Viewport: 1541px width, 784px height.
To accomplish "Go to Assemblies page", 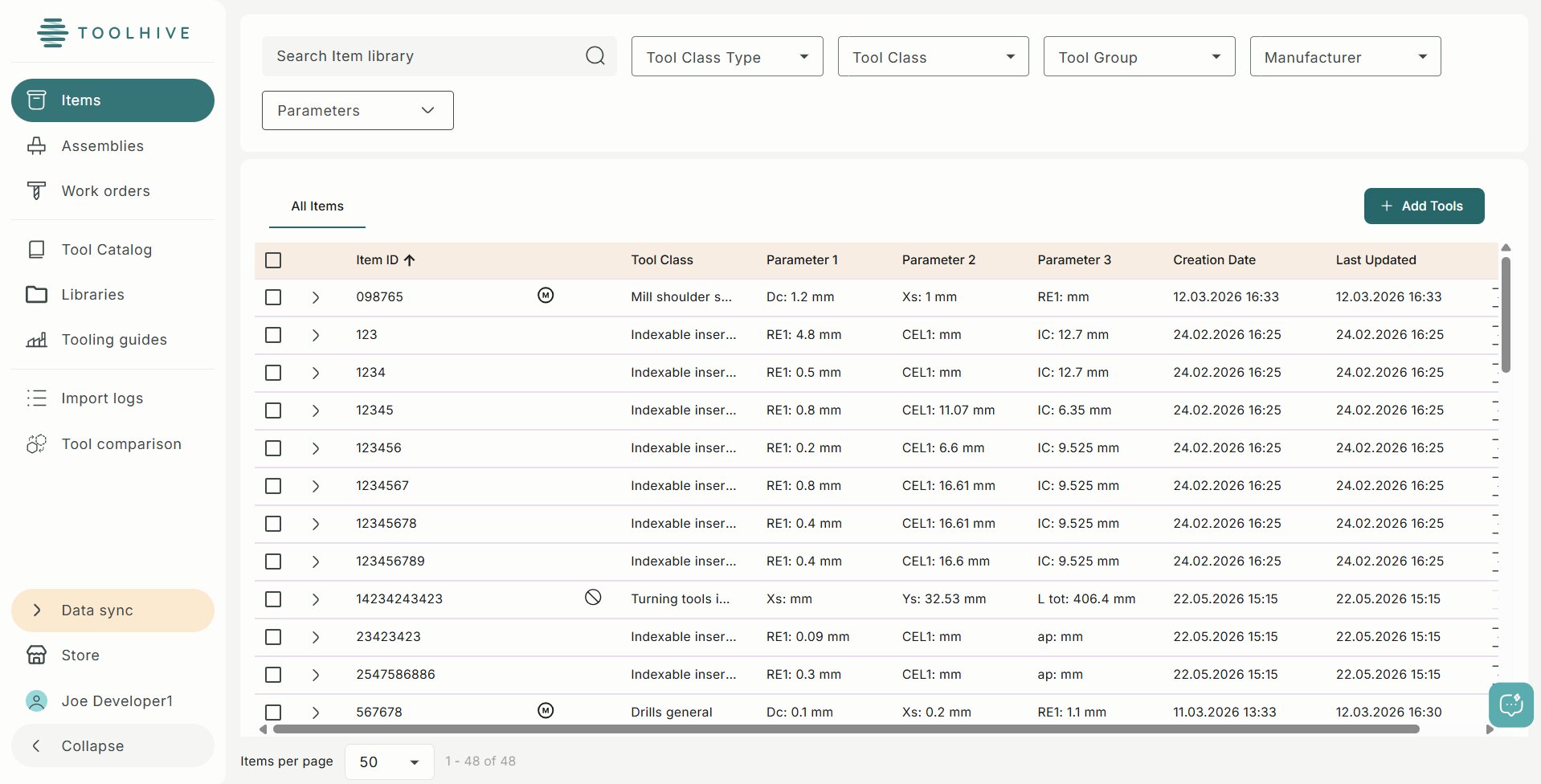I will (x=112, y=146).
